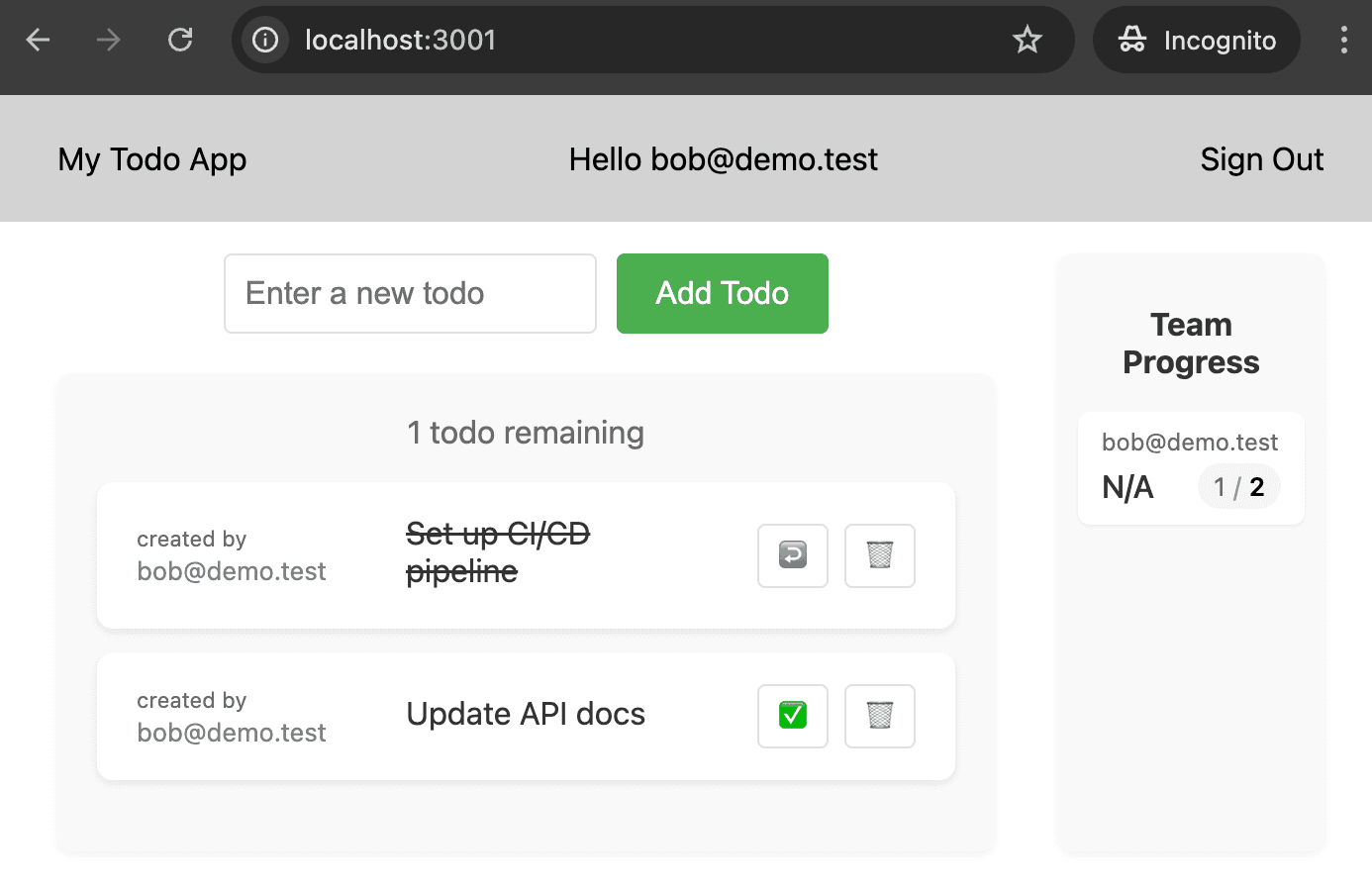1372x893 pixels.
Task: Open site information via the info icon
Action: 264,40
